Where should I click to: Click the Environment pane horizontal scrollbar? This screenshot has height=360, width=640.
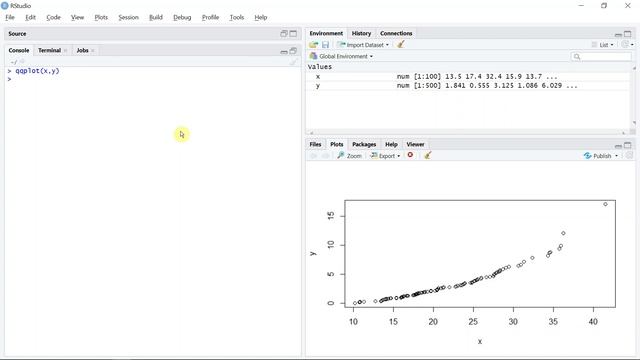(467, 132)
